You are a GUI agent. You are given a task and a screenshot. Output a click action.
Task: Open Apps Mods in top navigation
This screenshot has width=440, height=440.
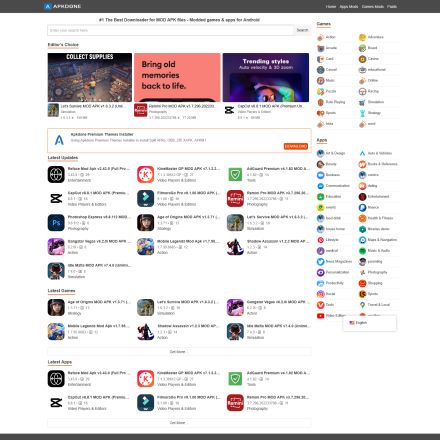coord(349,7)
